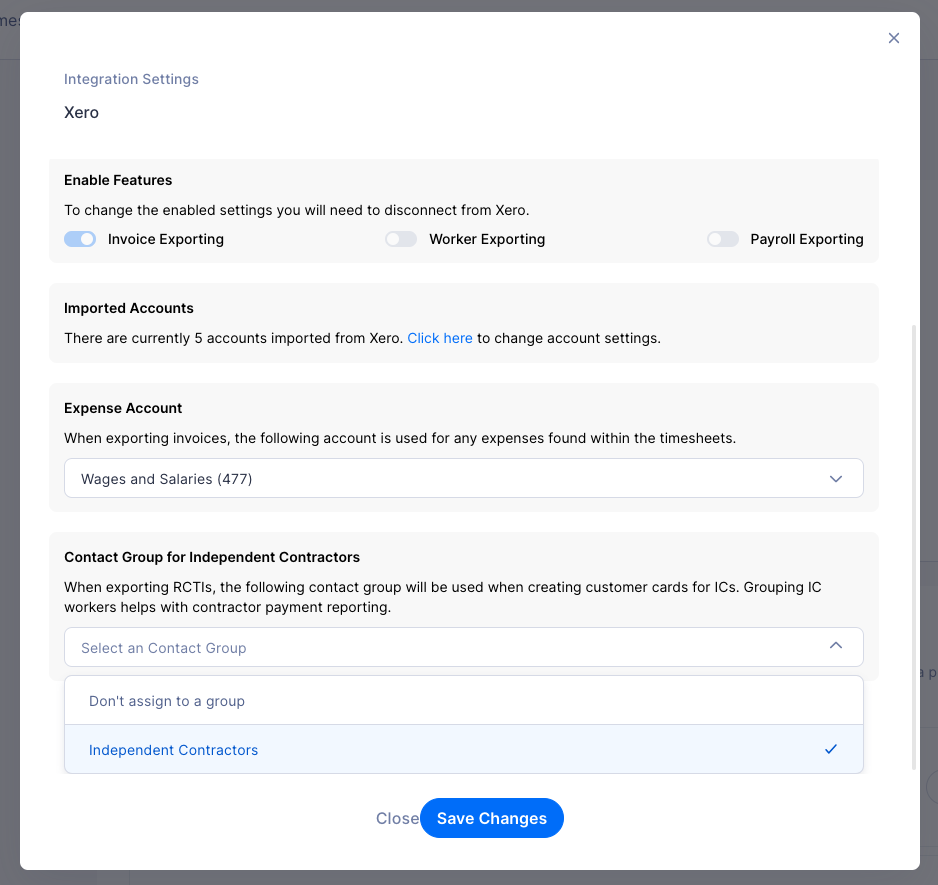This screenshot has width=938, height=885.
Task: Select the 'Independent Contractors' option
Action: click(x=464, y=749)
